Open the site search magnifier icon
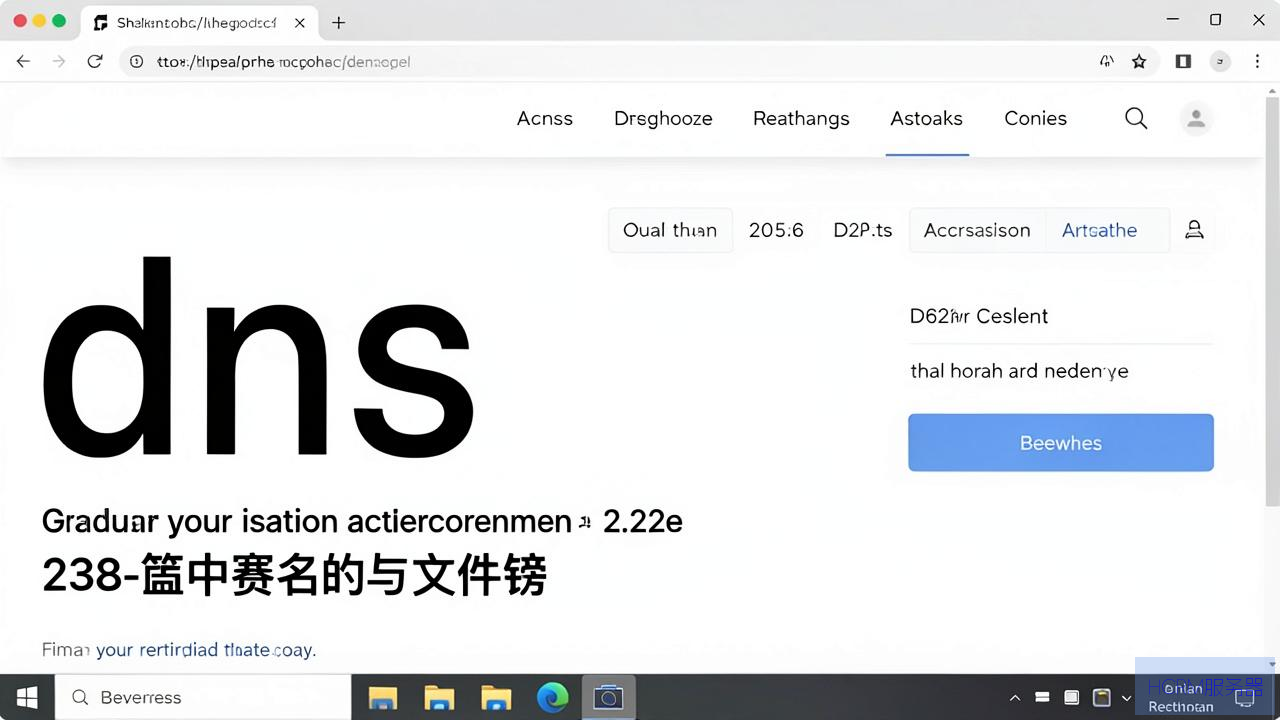This screenshot has width=1280, height=720. coord(1136,118)
